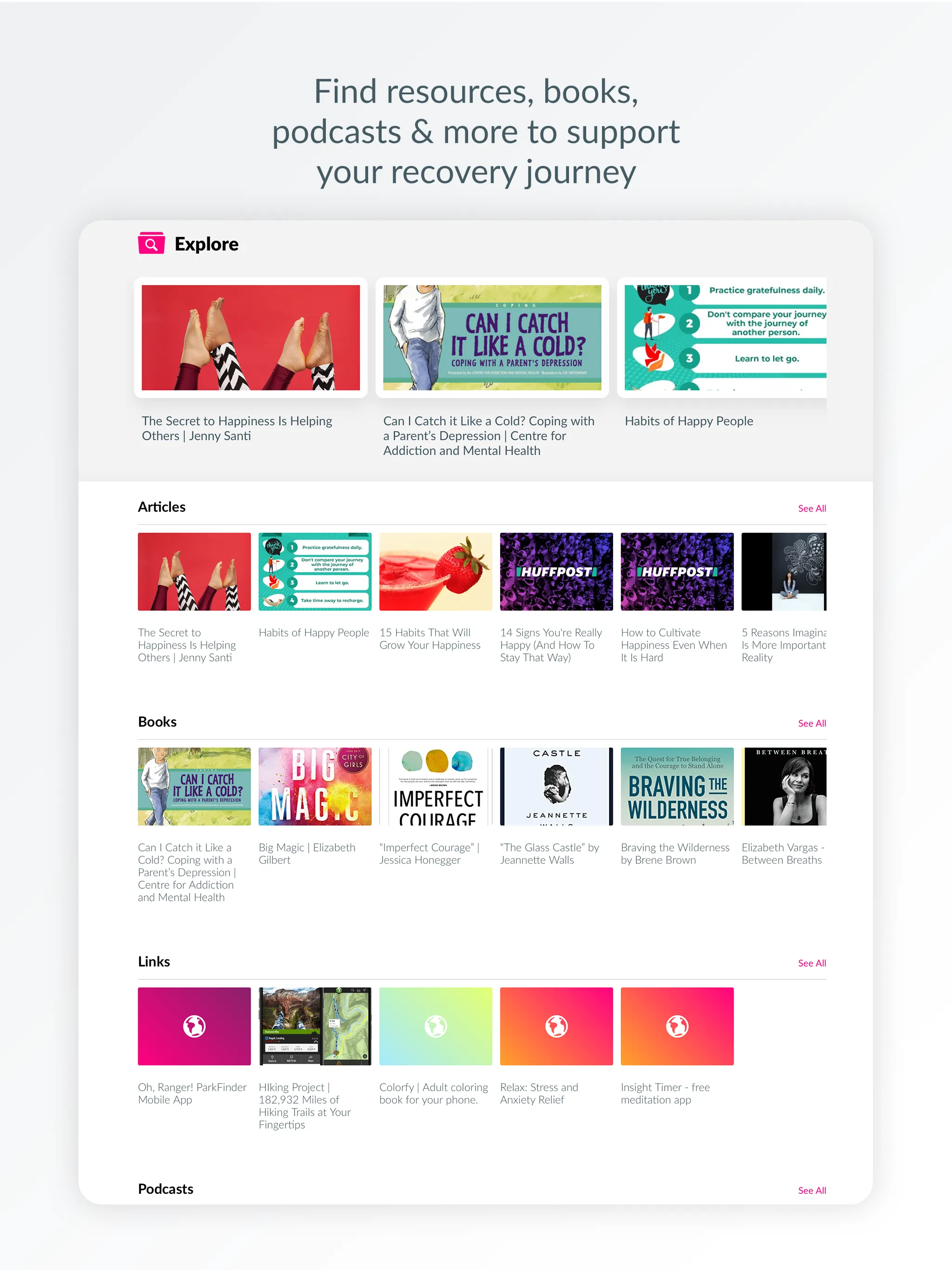Open 'Can I Catch It Like a Cold?' book cover
Image resolution: width=952 pixels, height=1270 pixels.
coord(194,786)
